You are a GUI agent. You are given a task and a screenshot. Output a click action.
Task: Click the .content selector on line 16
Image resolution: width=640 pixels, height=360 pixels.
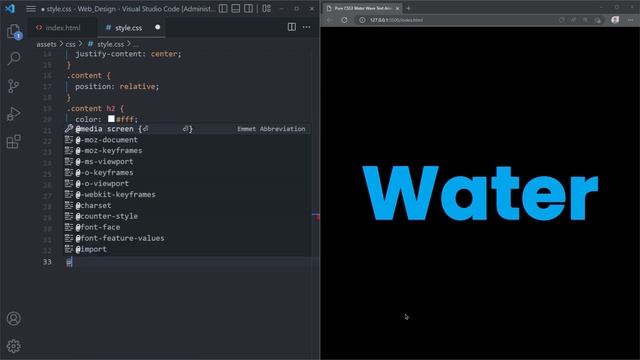tap(84, 76)
